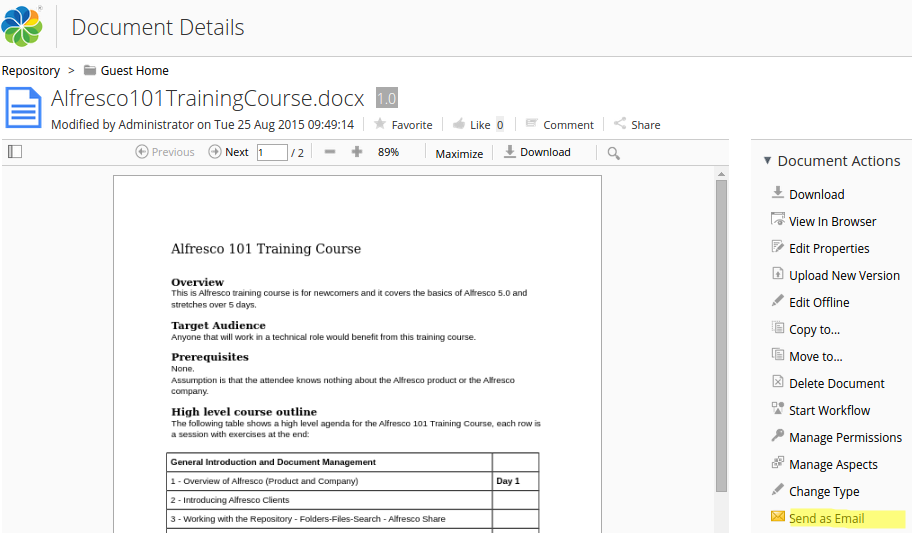The width and height of the screenshot is (912, 533).
Task: Click the Alfresco logo
Action: (22, 26)
